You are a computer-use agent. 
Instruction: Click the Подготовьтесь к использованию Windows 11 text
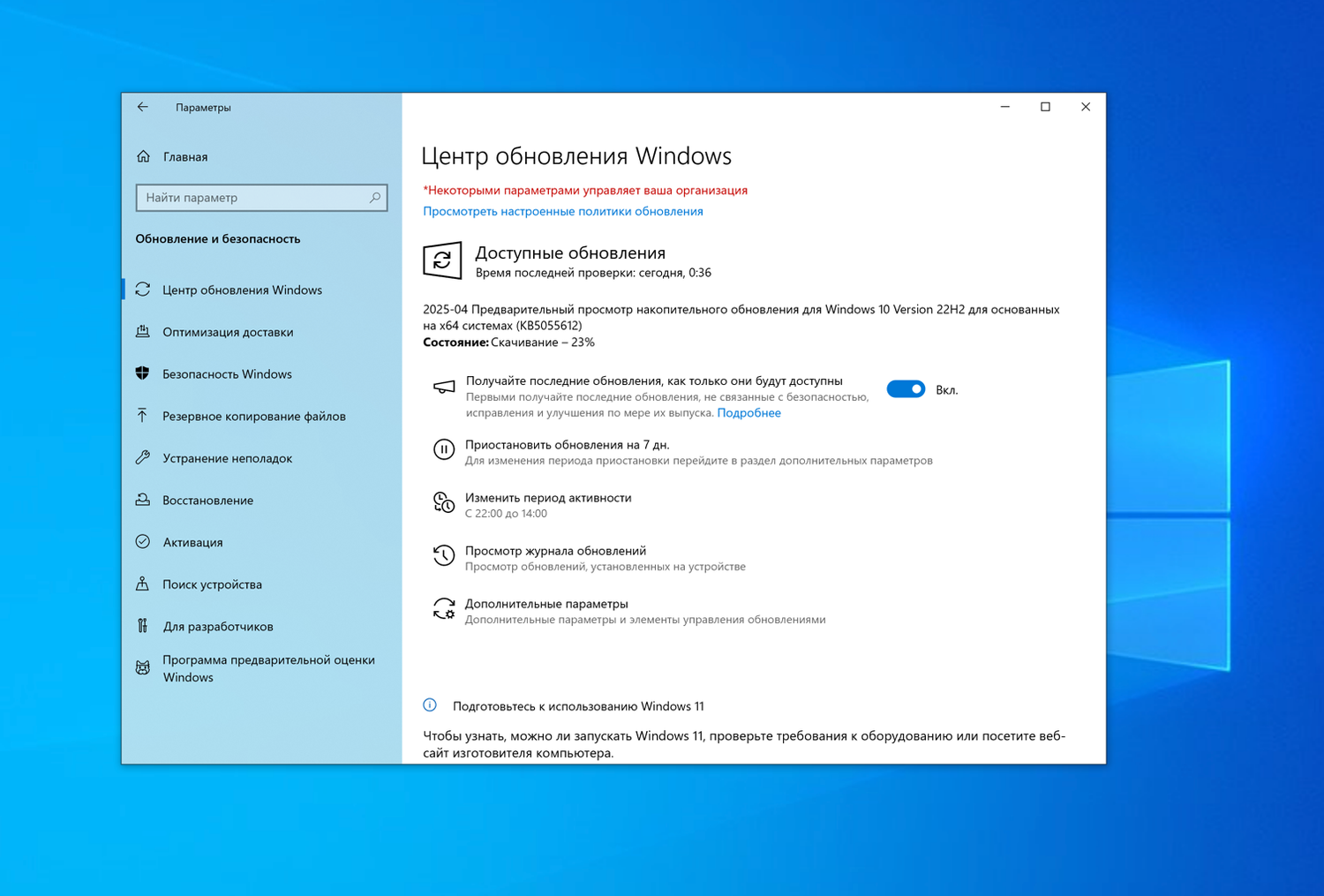(x=578, y=706)
